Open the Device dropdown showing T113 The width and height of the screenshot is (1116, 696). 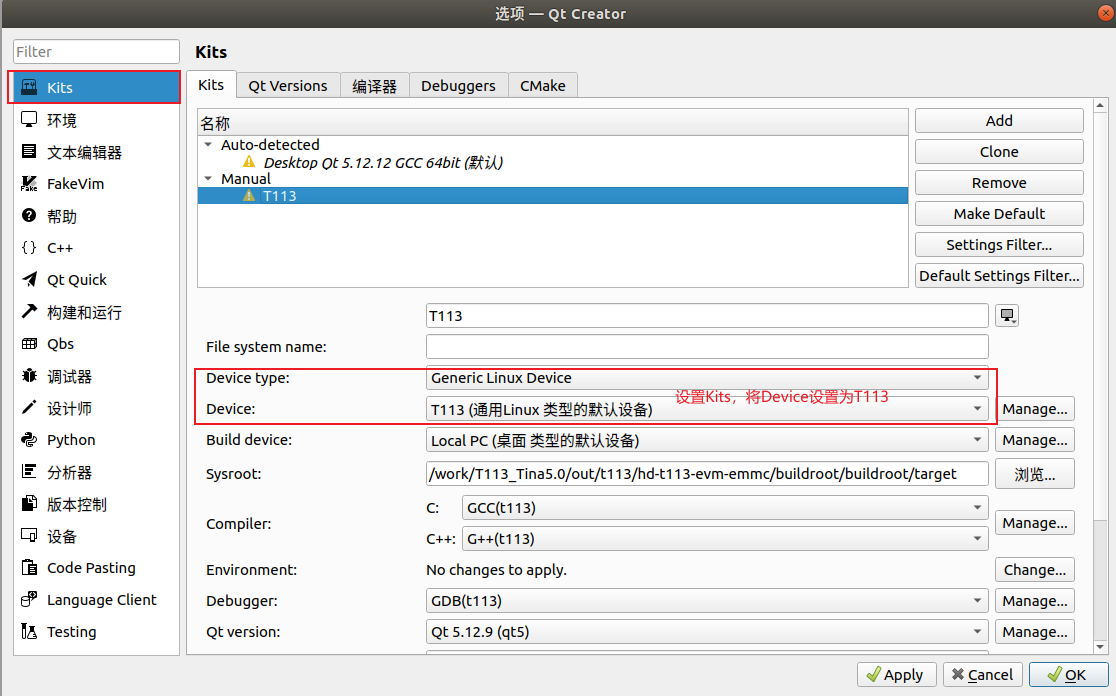(707, 409)
